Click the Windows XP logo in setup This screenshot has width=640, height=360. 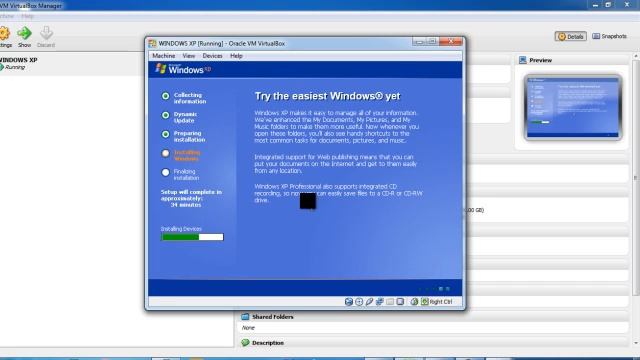(x=183, y=69)
